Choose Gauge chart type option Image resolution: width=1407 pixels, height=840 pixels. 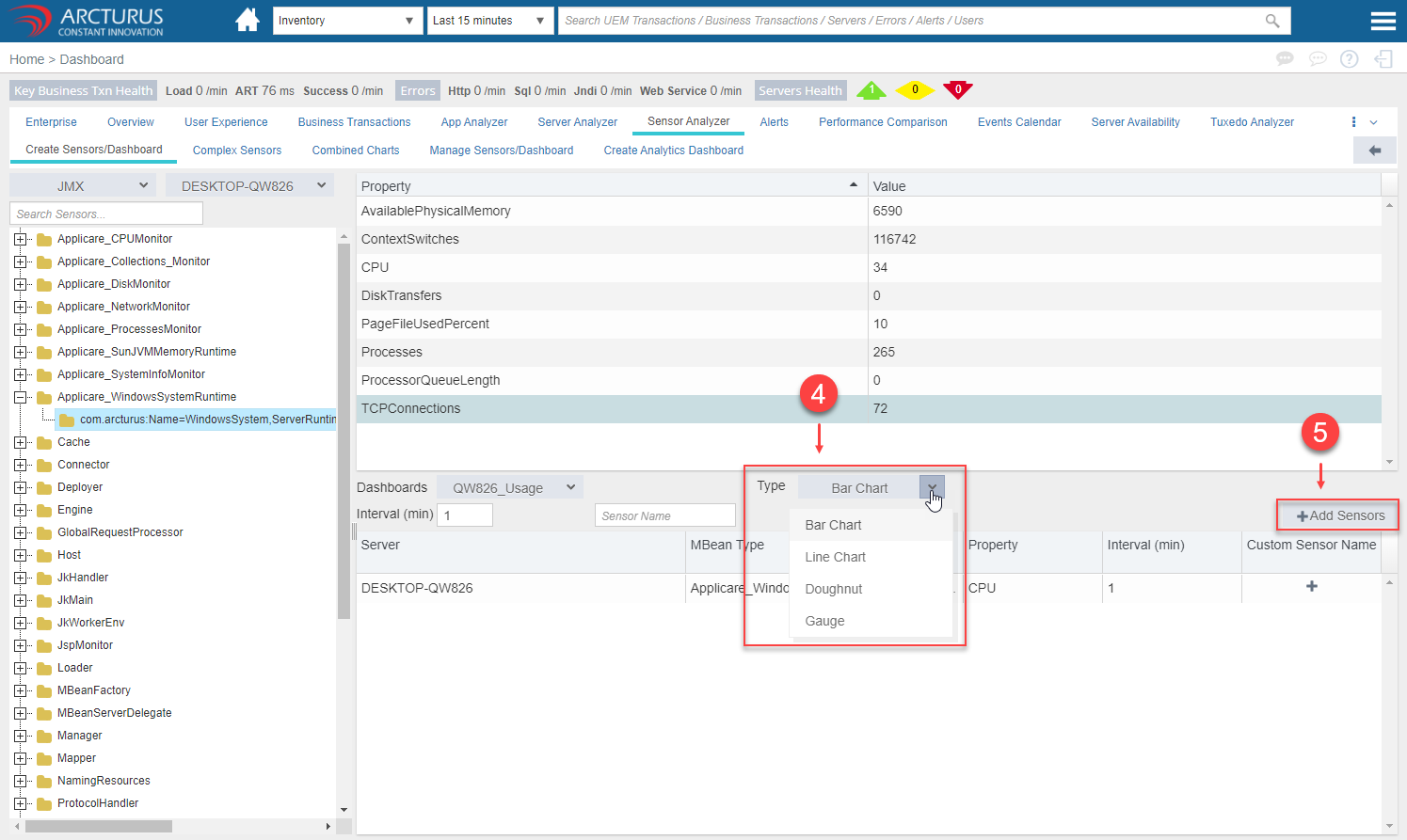pyautogui.click(x=824, y=621)
